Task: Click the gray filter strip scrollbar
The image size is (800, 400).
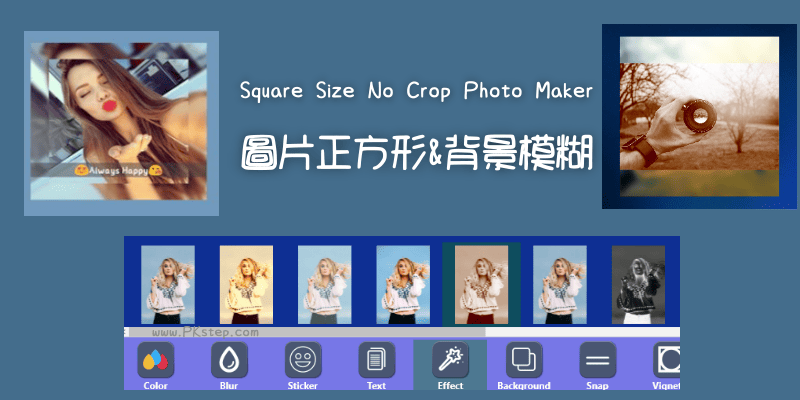Action: click(305, 332)
